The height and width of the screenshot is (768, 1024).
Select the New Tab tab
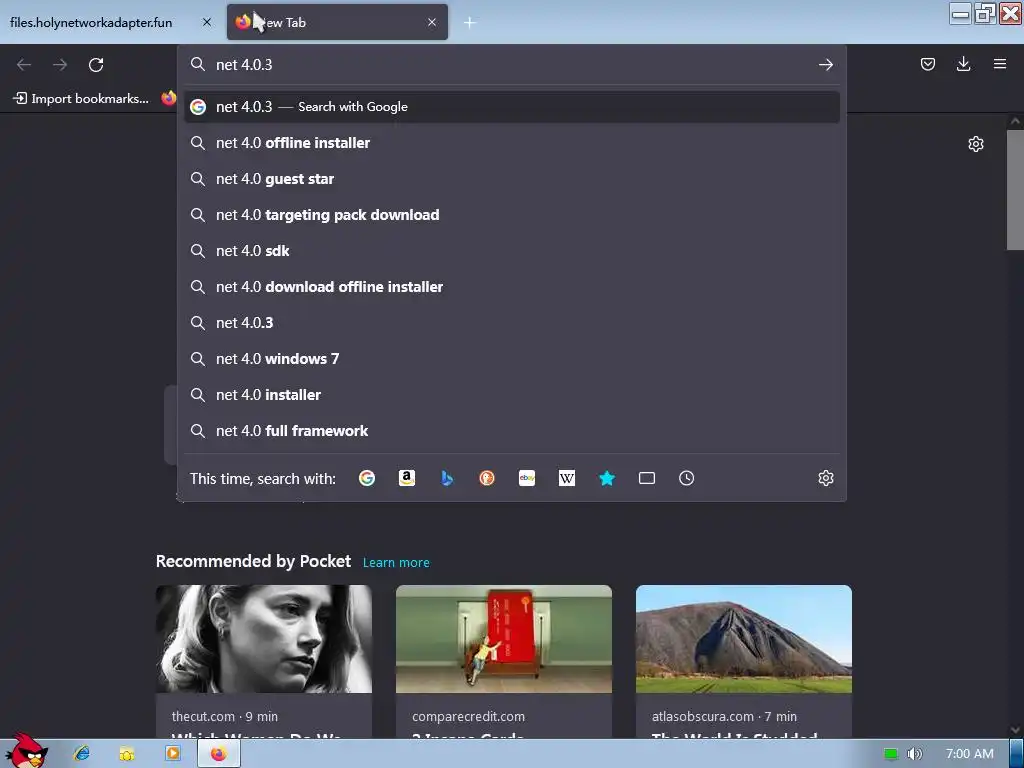(x=337, y=22)
